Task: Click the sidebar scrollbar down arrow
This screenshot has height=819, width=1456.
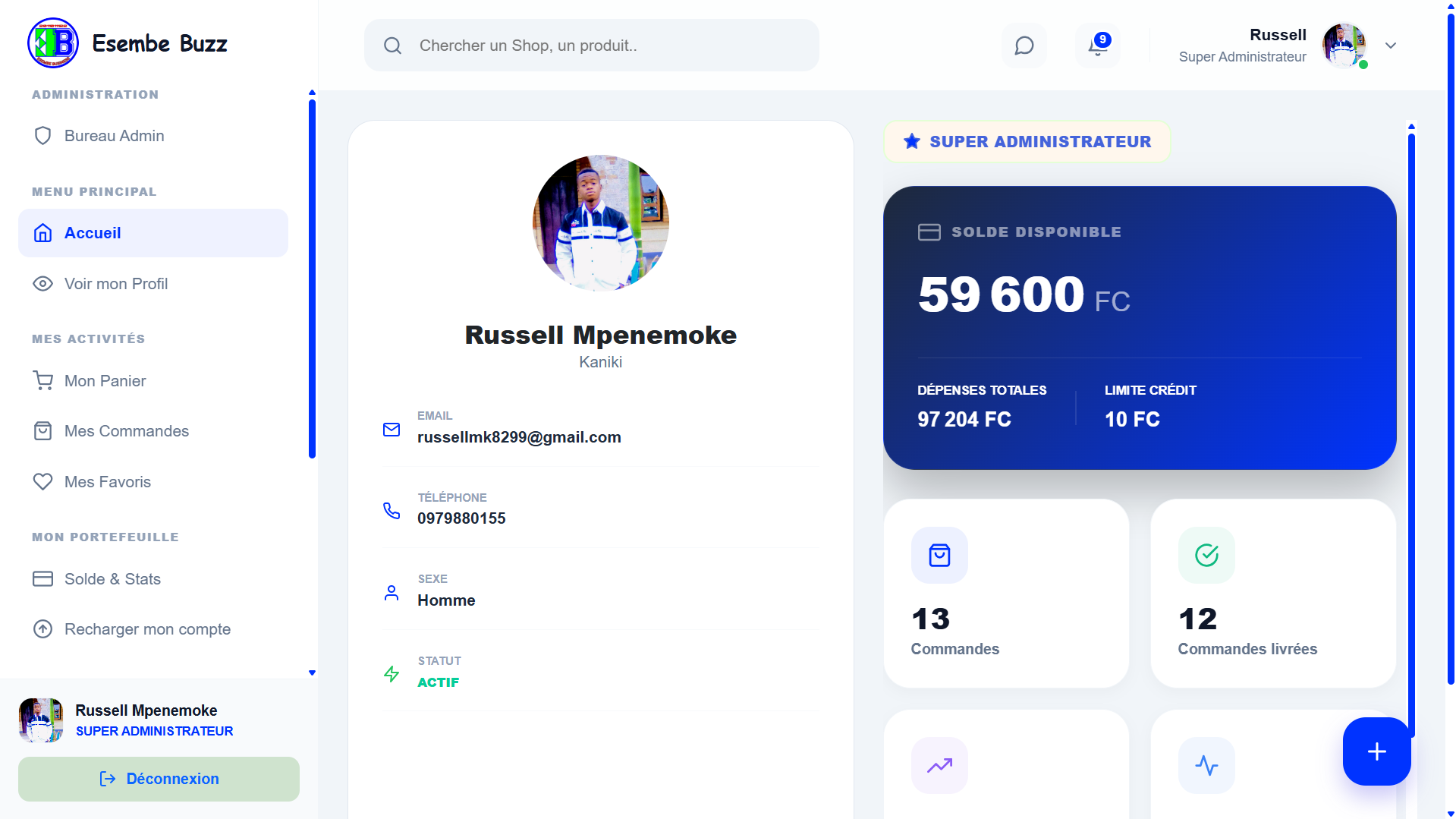Action: coord(312,673)
